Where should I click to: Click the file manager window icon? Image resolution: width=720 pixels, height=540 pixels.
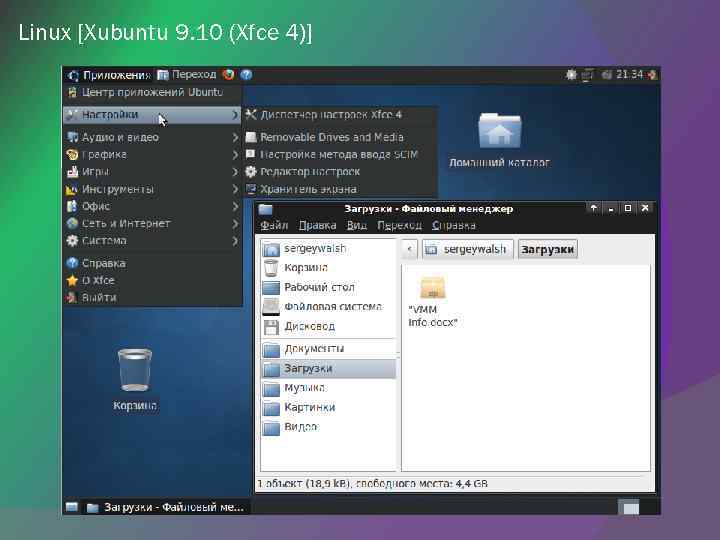265,209
